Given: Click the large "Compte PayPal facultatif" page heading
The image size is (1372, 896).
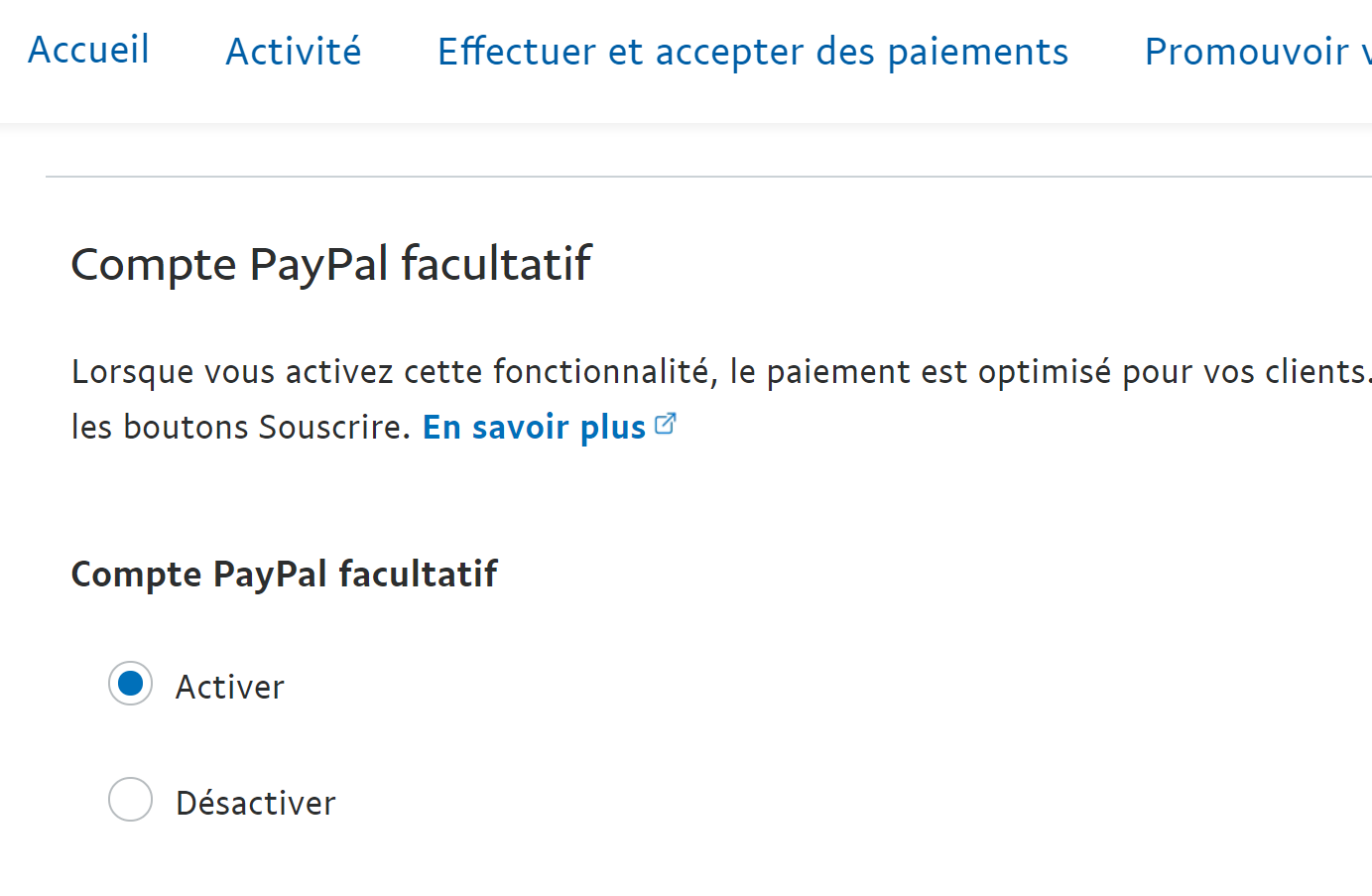Looking at the screenshot, I should (331, 264).
